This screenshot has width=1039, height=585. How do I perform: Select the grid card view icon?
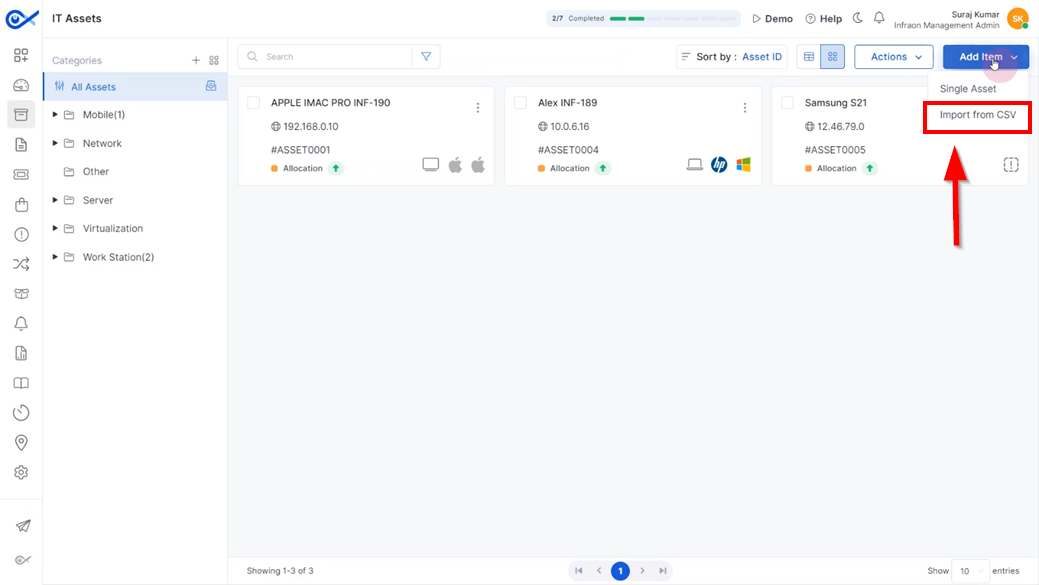pyautogui.click(x=832, y=57)
